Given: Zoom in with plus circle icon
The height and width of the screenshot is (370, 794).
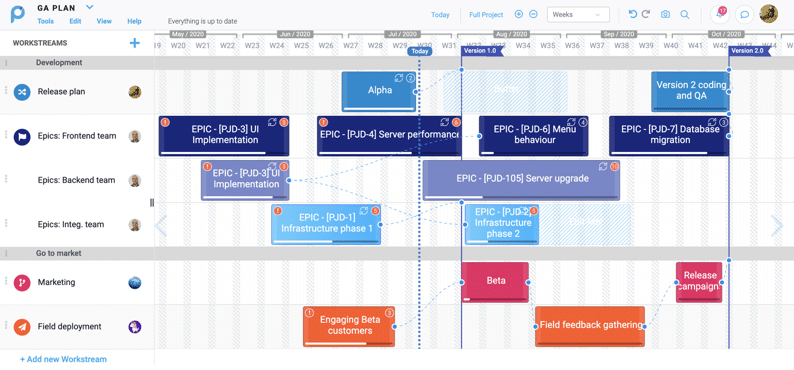Looking at the screenshot, I should (x=519, y=14).
